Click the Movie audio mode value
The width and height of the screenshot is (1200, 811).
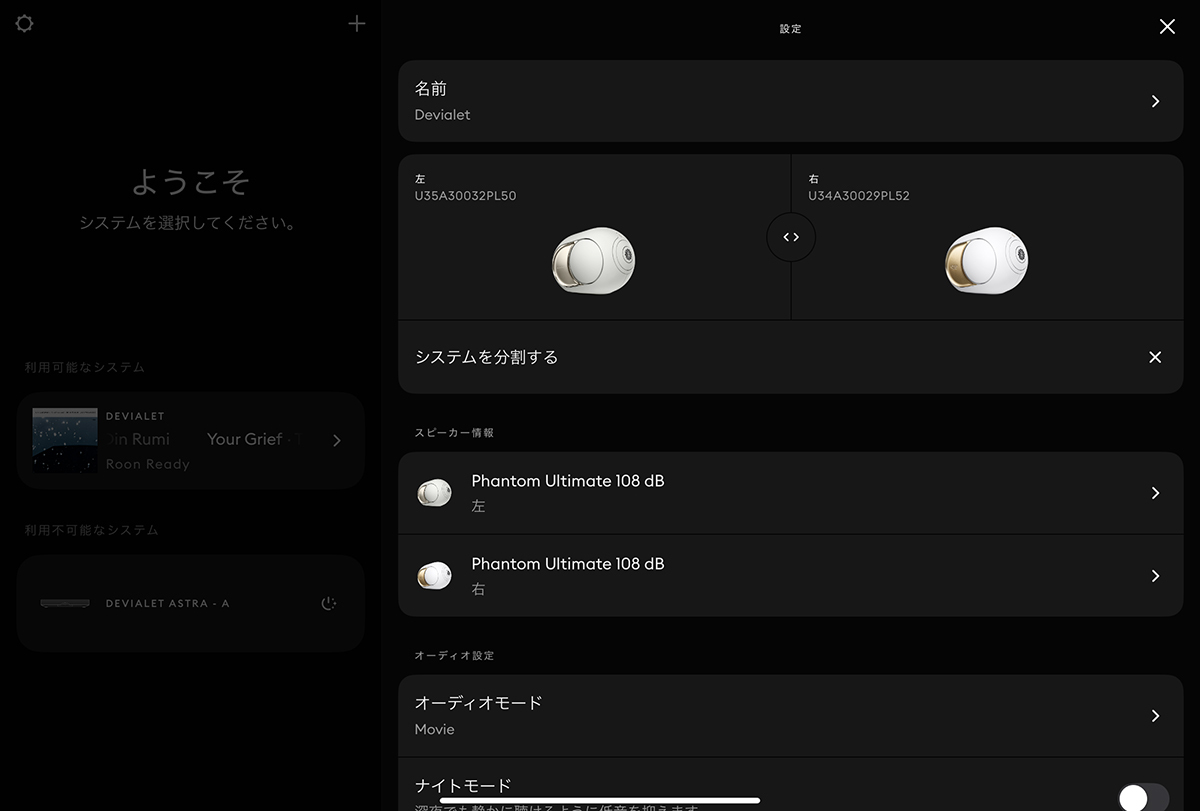(434, 729)
